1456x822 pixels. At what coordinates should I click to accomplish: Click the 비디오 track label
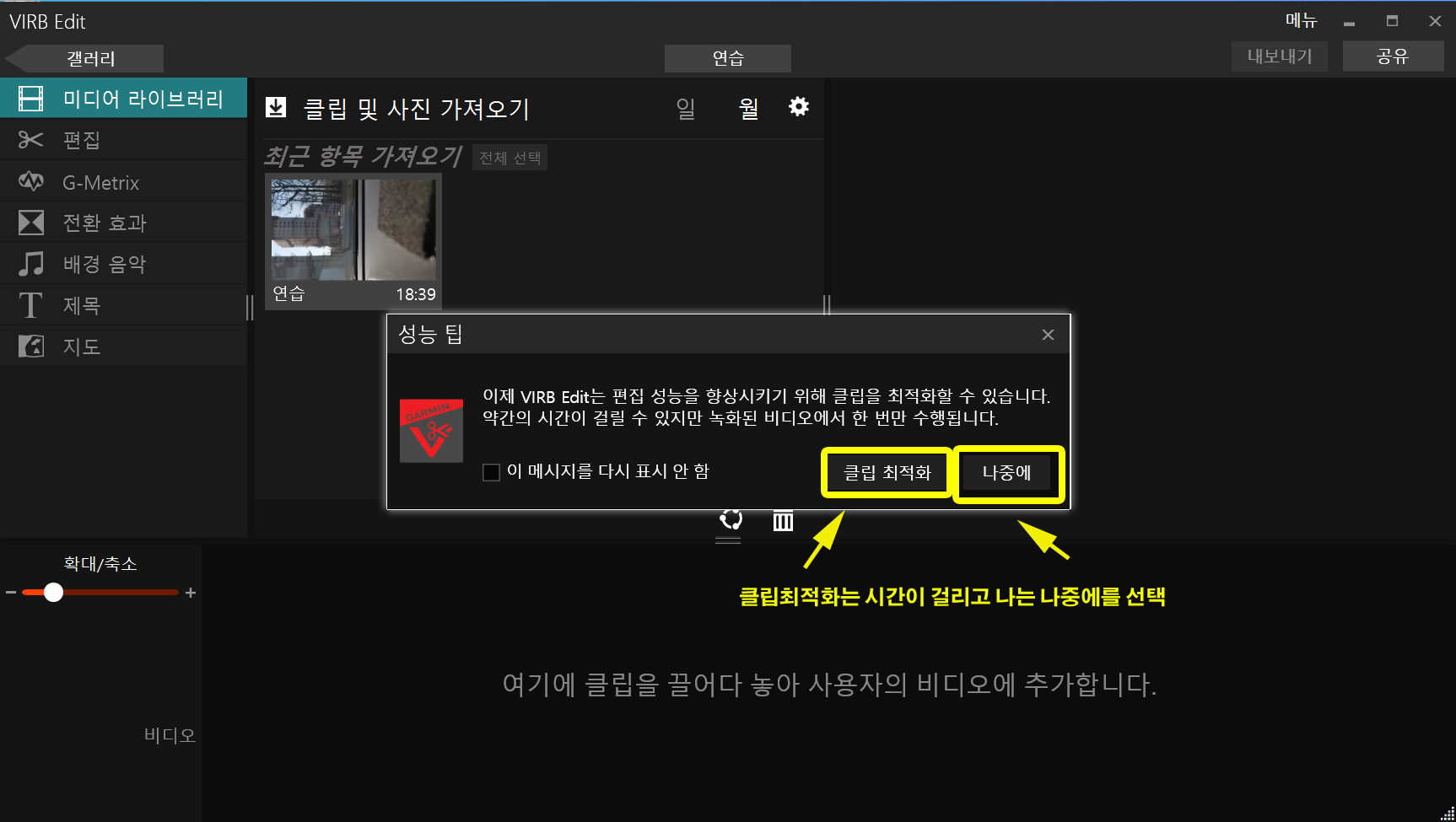point(170,735)
